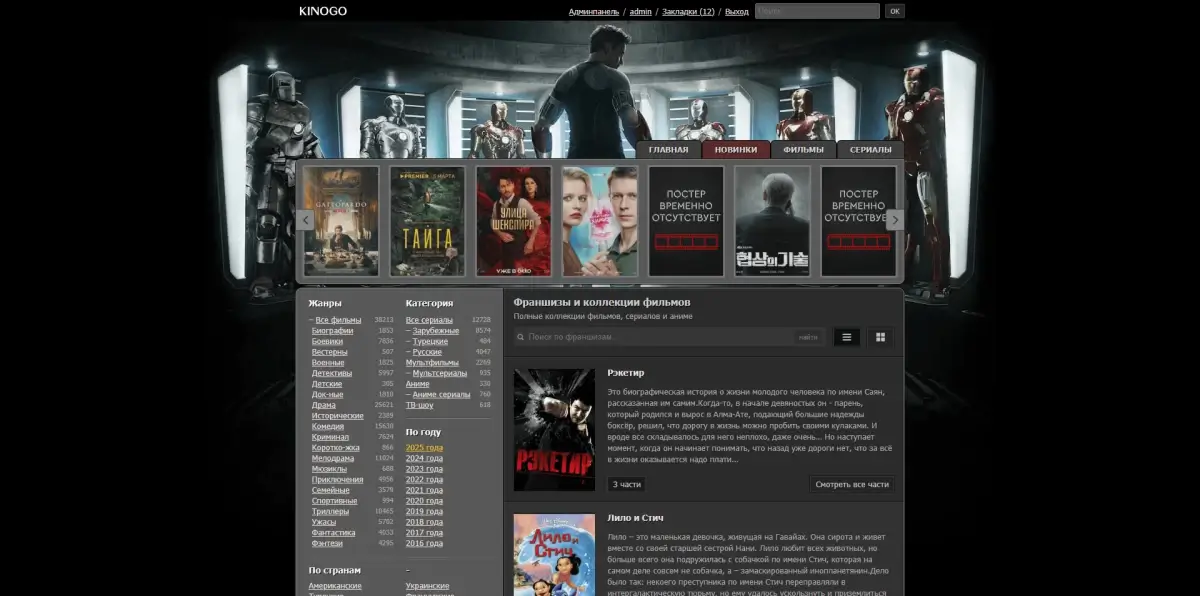Viewport: 1200px width, 596px height.
Task: Open the СЕРИАЛЫ tab
Action: coord(871,150)
